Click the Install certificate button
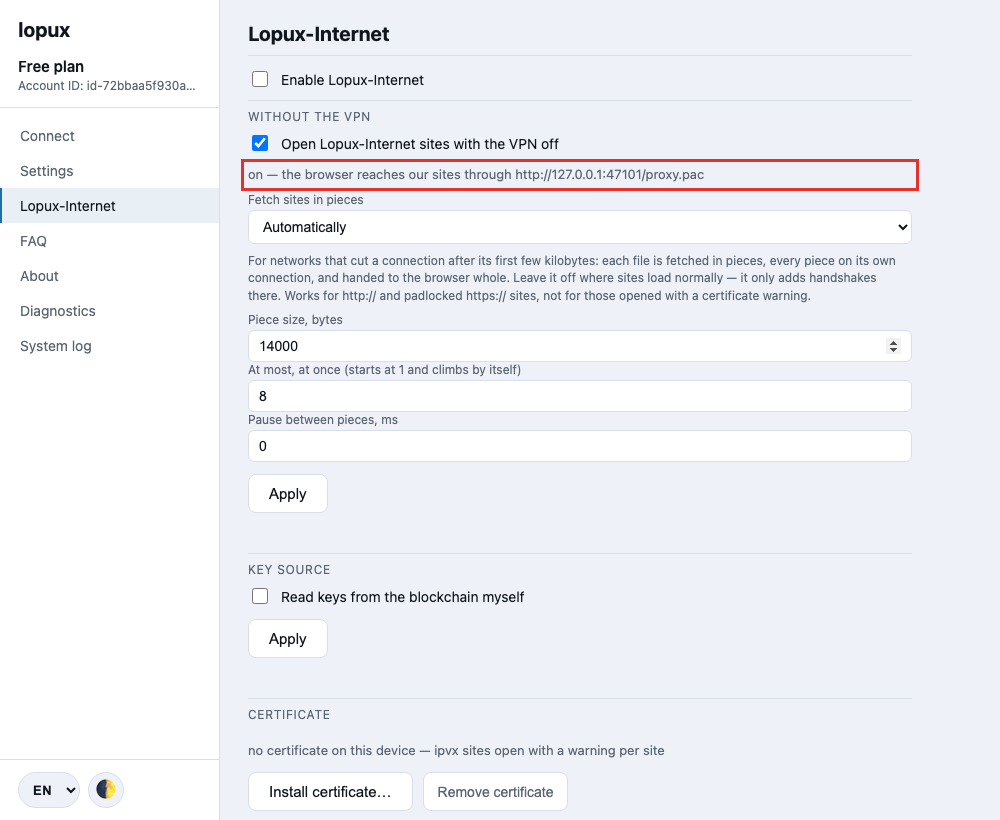 pyautogui.click(x=330, y=791)
